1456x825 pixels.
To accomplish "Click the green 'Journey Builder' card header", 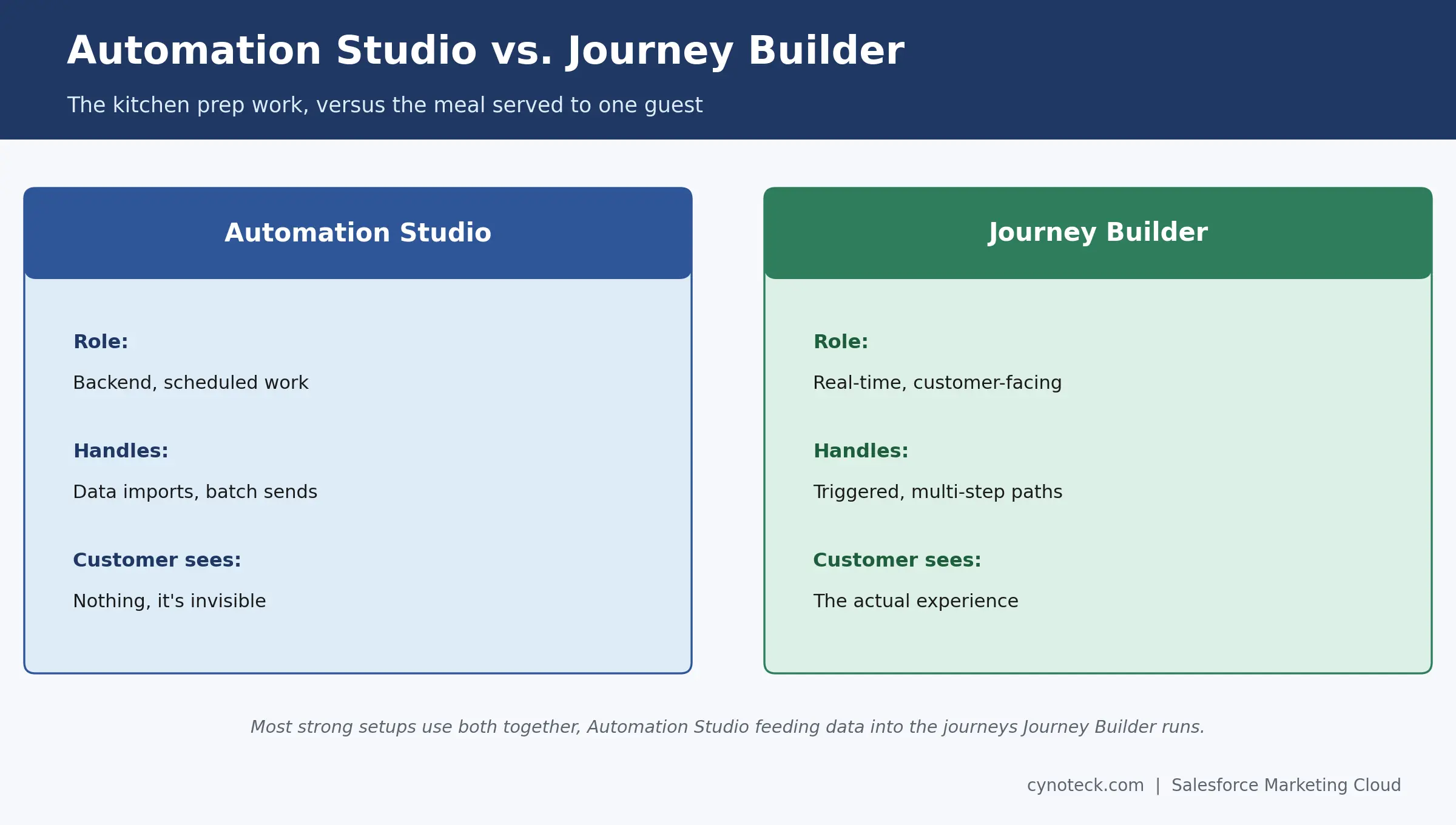I will [1098, 233].
